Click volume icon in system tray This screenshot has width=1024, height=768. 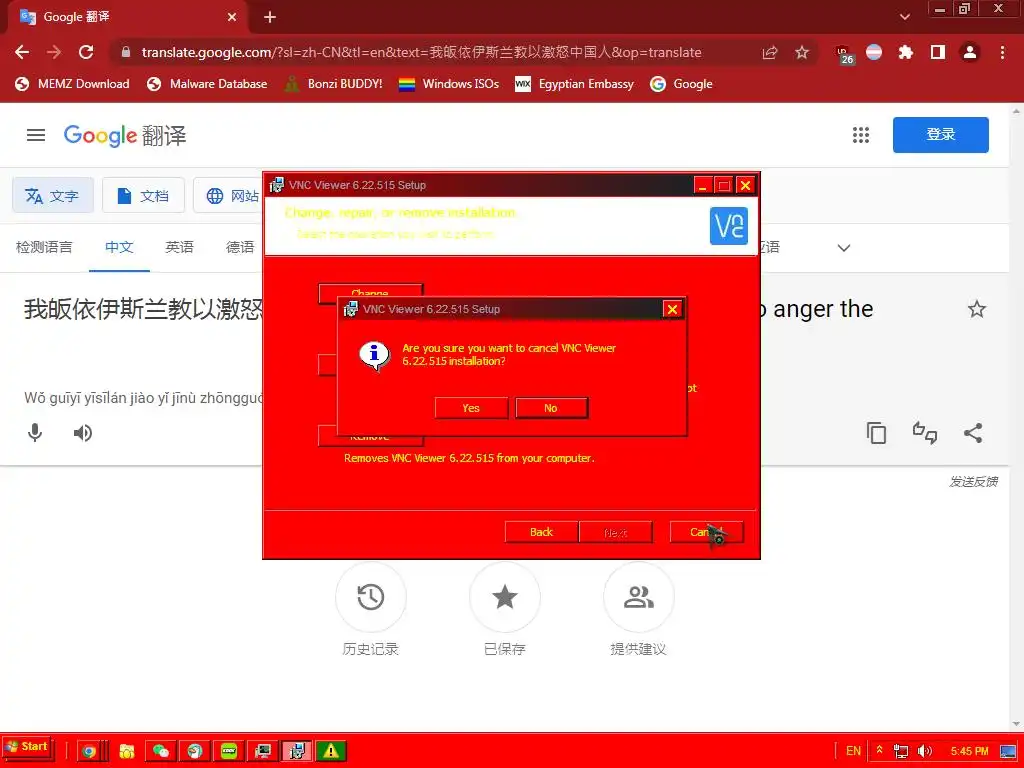click(925, 751)
